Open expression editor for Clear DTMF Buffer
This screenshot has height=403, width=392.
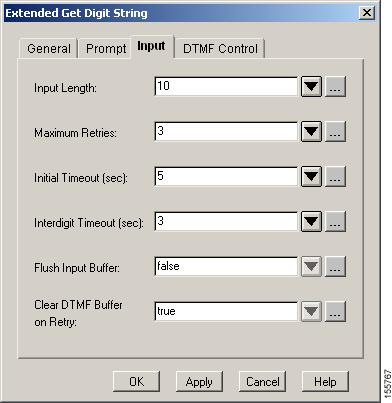coord(335,311)
